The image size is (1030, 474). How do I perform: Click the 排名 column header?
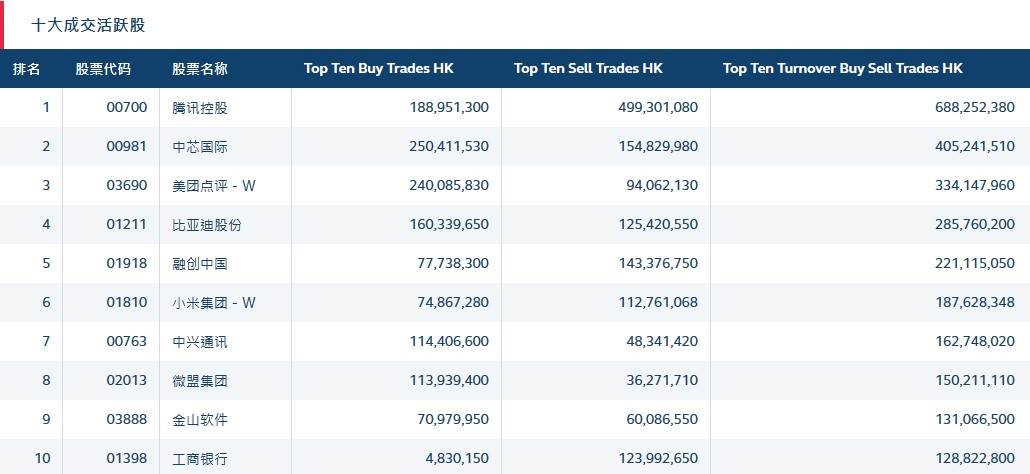coord(27,69)
